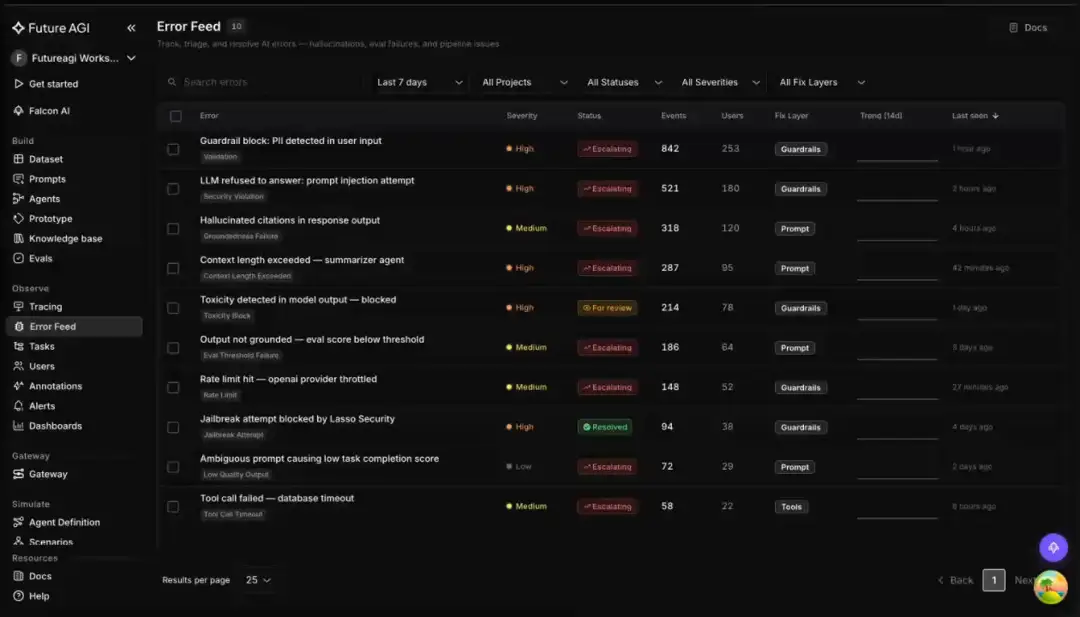Check the Hallucinated citations row checkbox
The width and height of the screenshot is (1080, 617).
click(174, 229)
